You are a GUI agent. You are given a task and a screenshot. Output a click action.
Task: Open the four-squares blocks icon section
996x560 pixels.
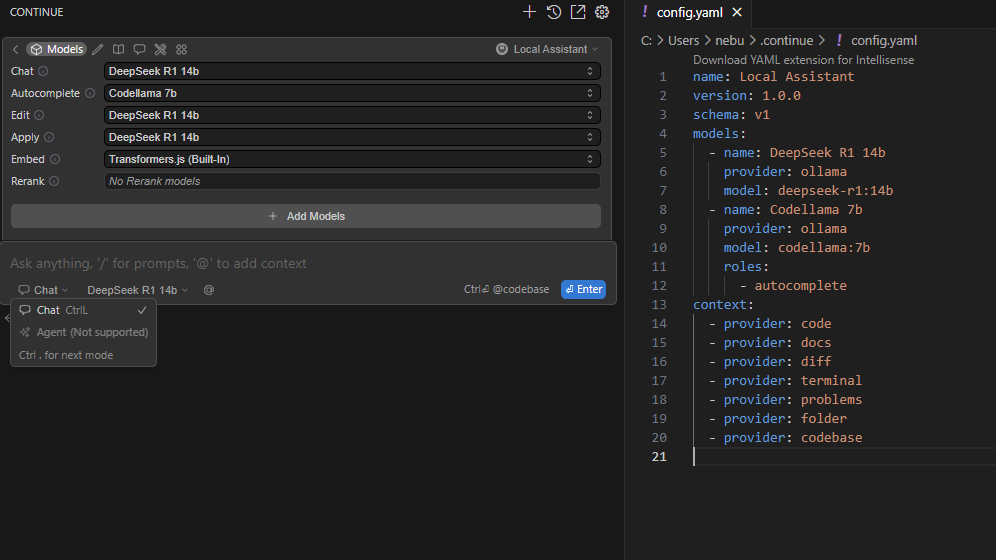coord(182,50)
